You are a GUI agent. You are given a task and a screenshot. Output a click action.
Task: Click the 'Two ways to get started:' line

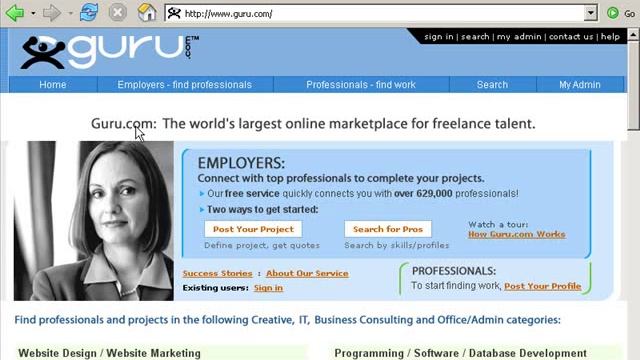click(262, 209)
